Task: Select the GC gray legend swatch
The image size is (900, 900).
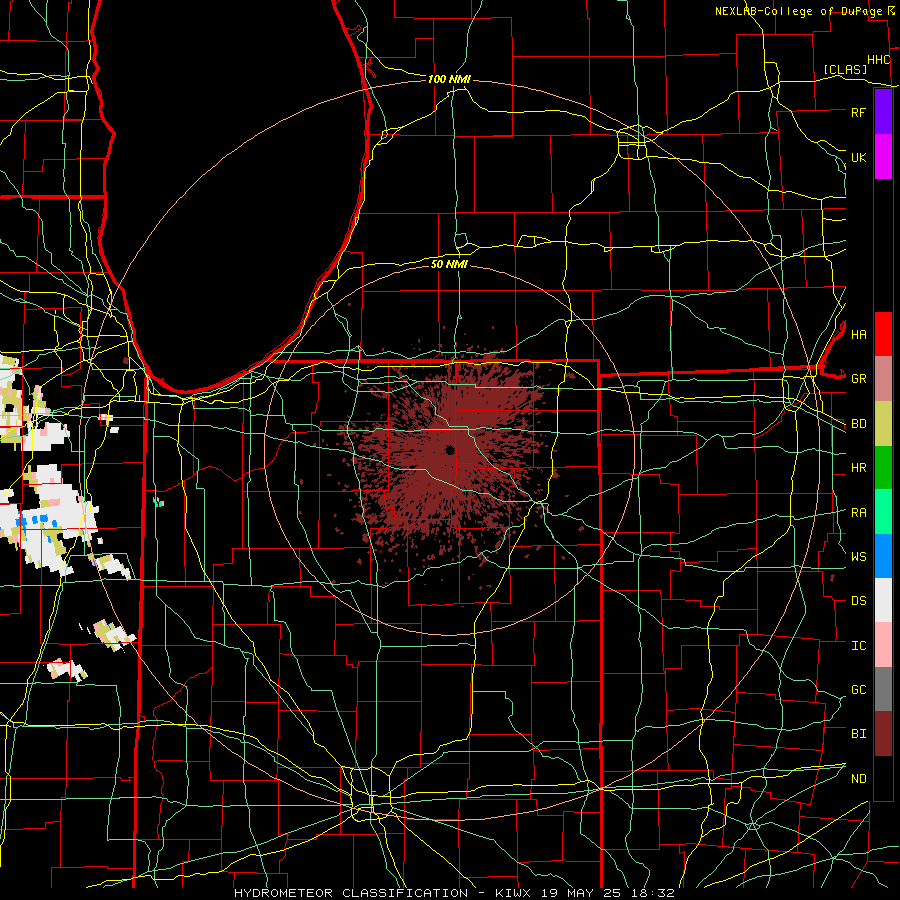Action: (x=883, y=689)
